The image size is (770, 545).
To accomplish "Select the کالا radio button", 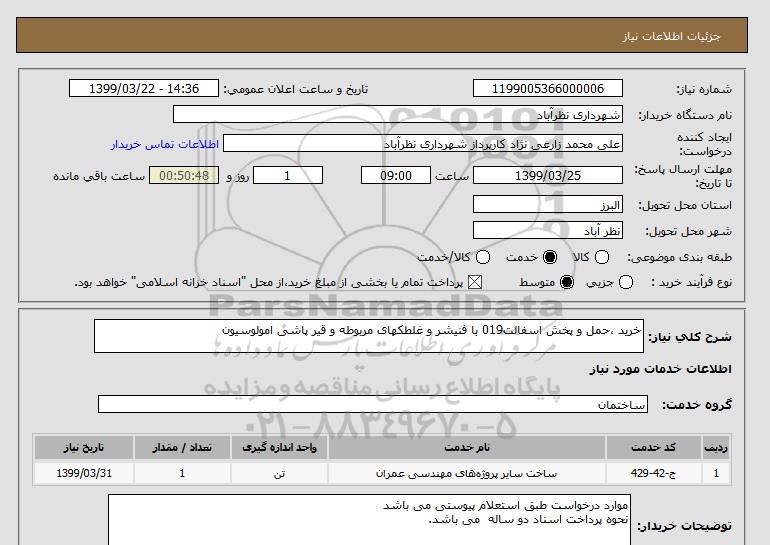I will pyautogui.click(x=602, y=257).
